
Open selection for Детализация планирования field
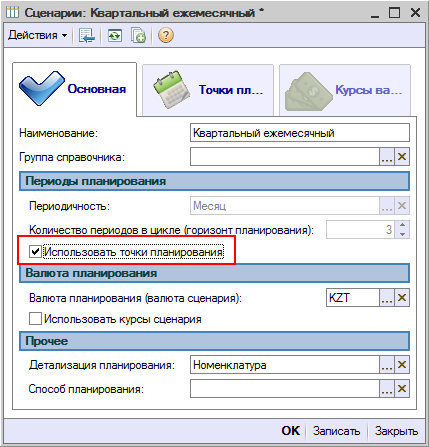(387, 365)
